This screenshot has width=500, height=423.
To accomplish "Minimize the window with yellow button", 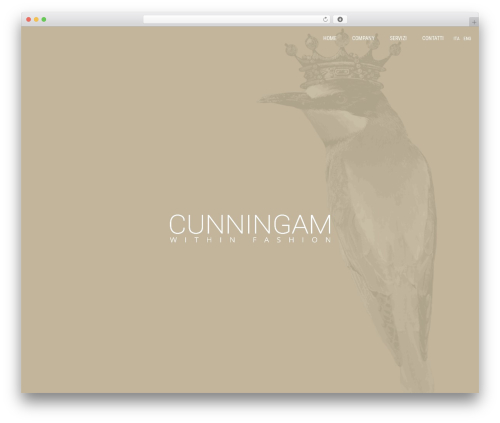I will click(36, 19).
